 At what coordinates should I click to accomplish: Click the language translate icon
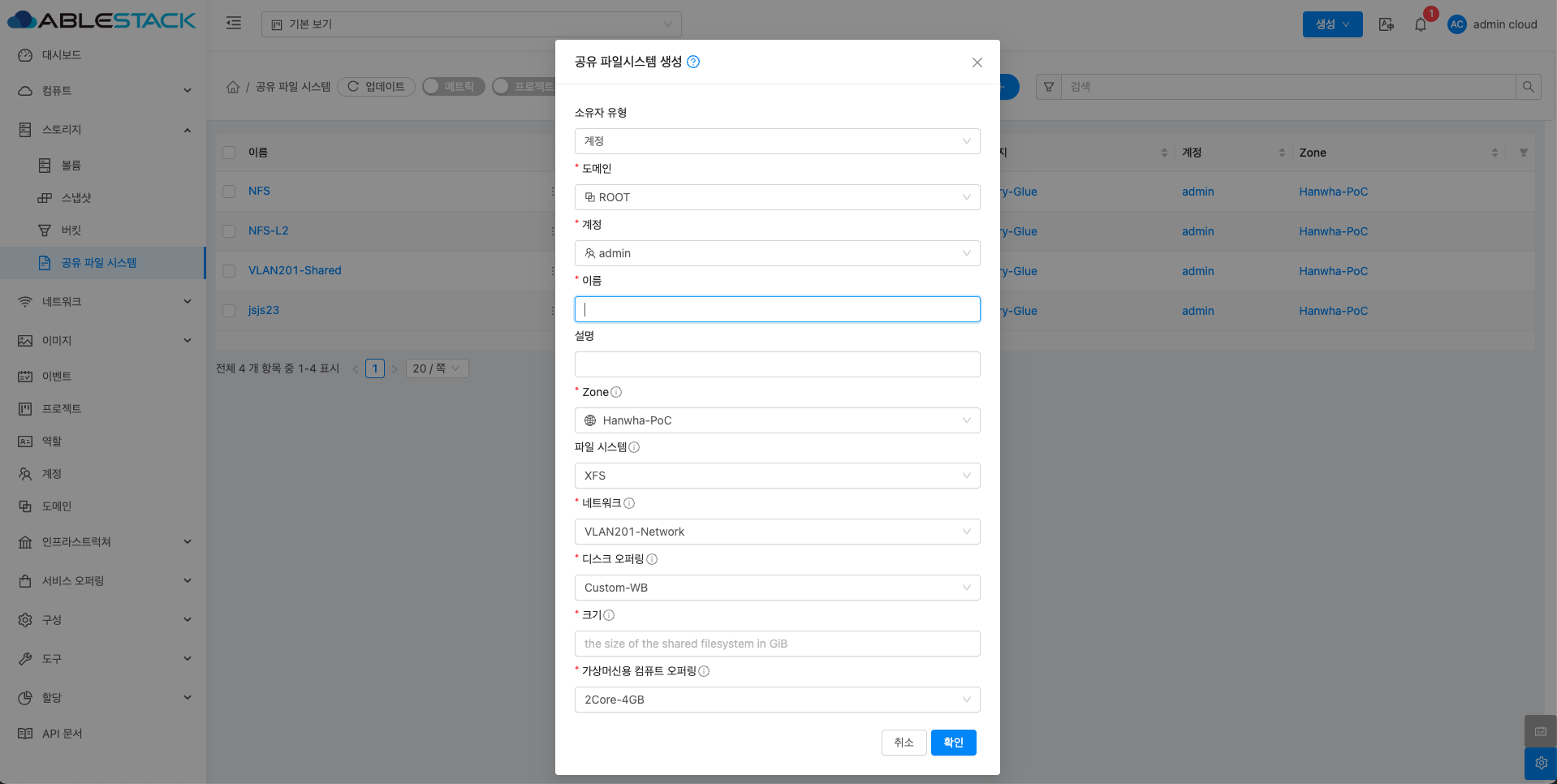pyautogui.click(x=1386, y=24)
